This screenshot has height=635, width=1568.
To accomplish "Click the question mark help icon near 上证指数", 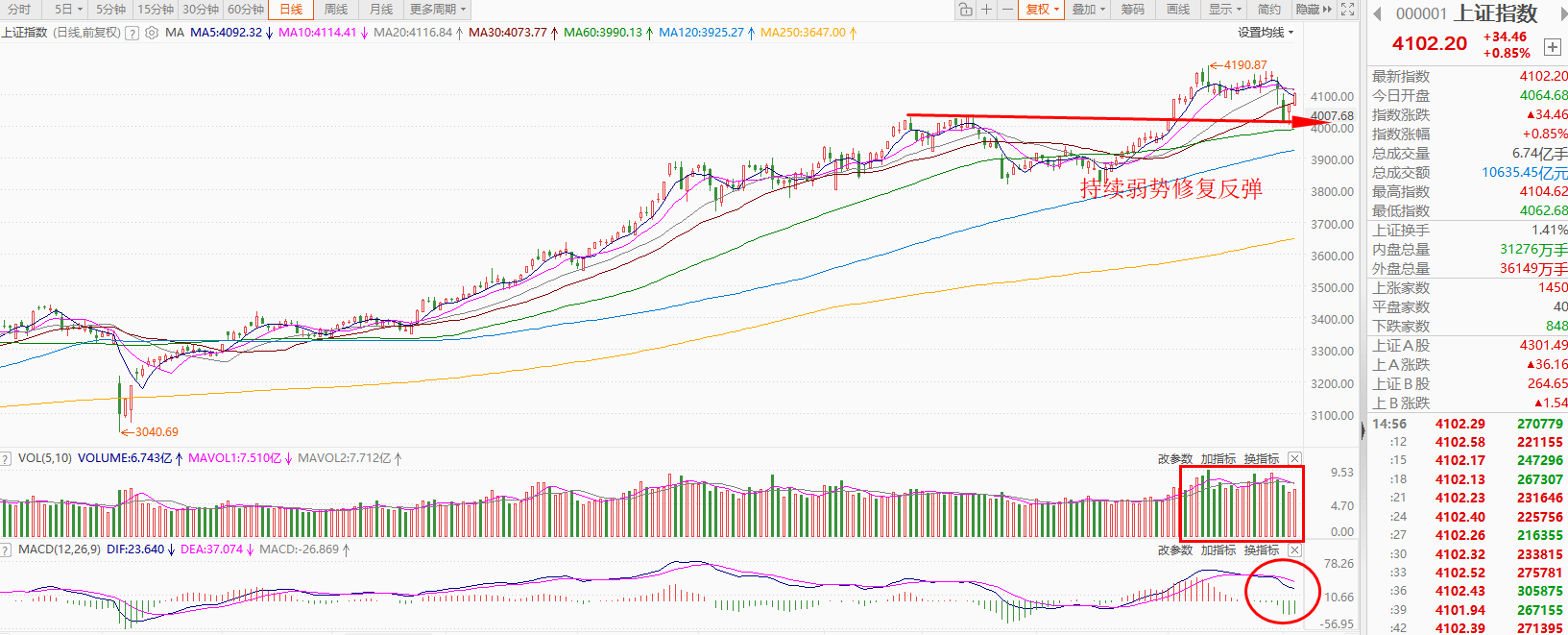I will click(133, 33).
